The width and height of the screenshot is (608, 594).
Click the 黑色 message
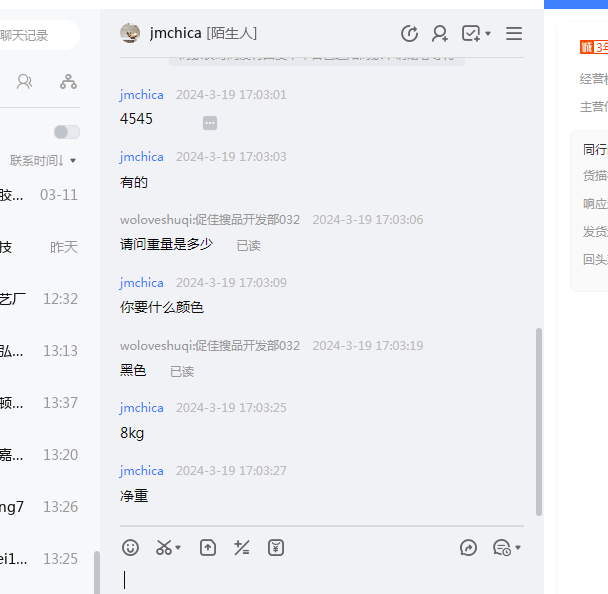[x=133, y=370]
